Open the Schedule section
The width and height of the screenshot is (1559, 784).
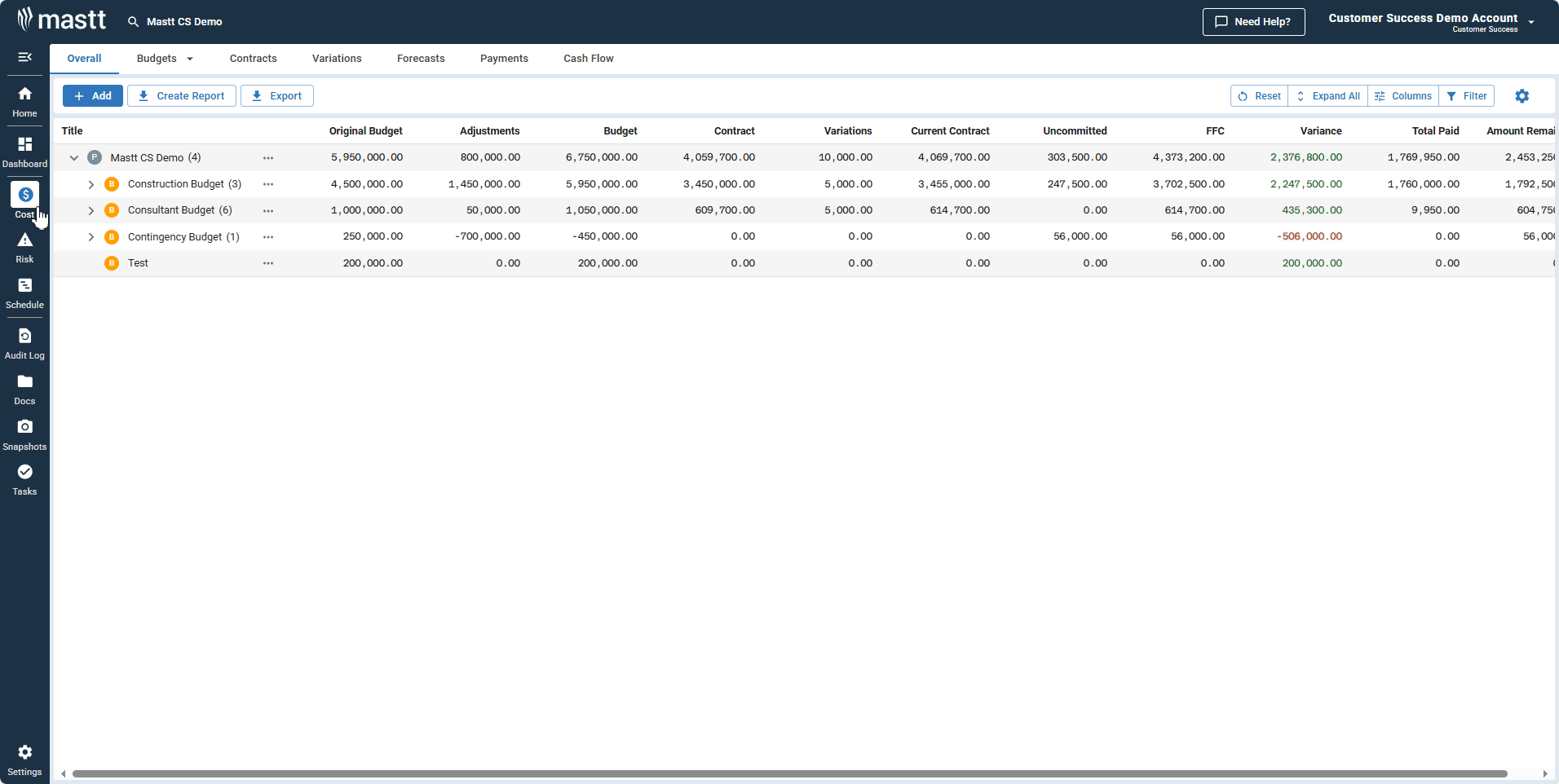pos(24,293)
